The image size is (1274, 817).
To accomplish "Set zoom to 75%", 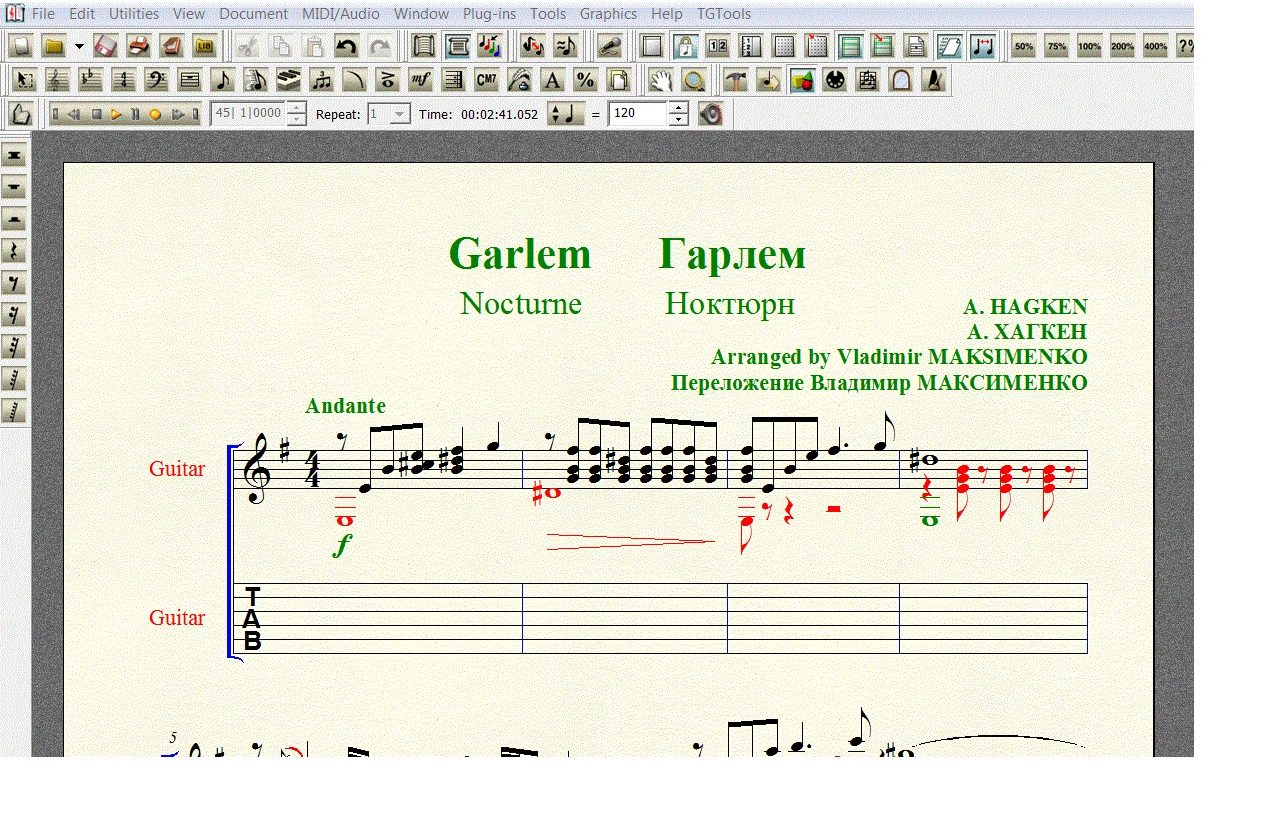I will click(x=1056, y=46).
